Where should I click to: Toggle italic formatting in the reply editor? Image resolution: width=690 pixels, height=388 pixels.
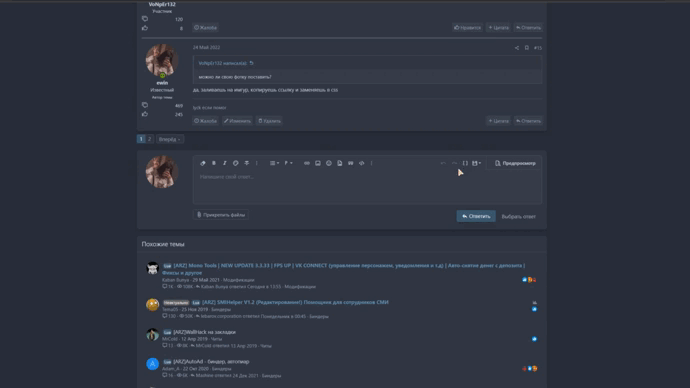click(224, 163)
